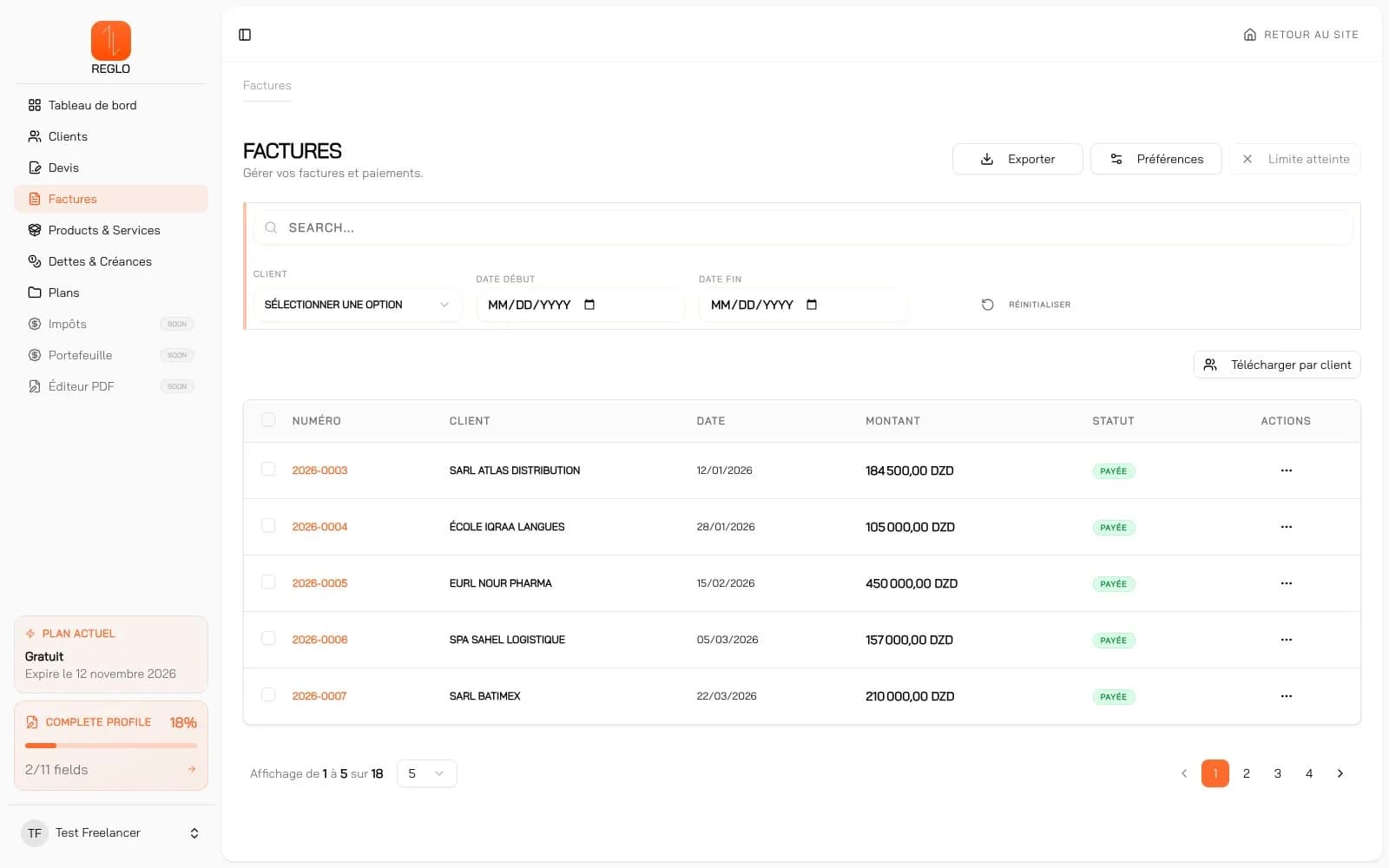Click the home icon beside Retour au site
1389x868 pixels.
(1250, 35)
